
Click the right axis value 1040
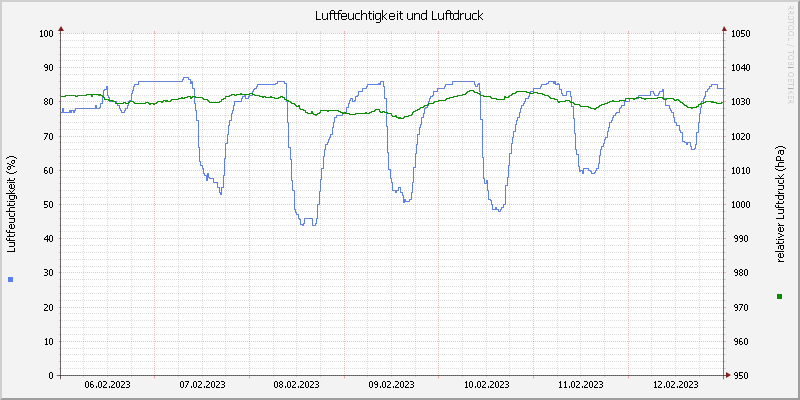(740, 68)
